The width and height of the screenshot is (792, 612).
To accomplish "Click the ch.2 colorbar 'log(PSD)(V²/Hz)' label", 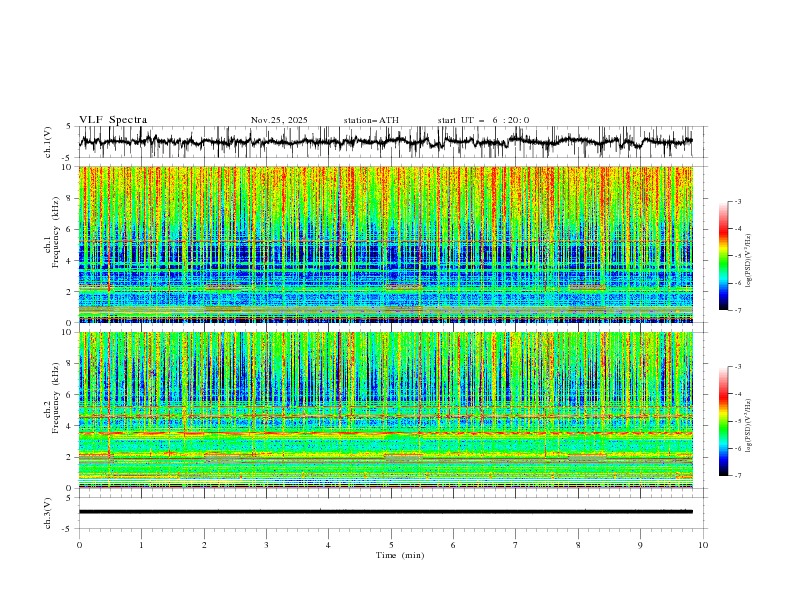I will pos(749,425).
